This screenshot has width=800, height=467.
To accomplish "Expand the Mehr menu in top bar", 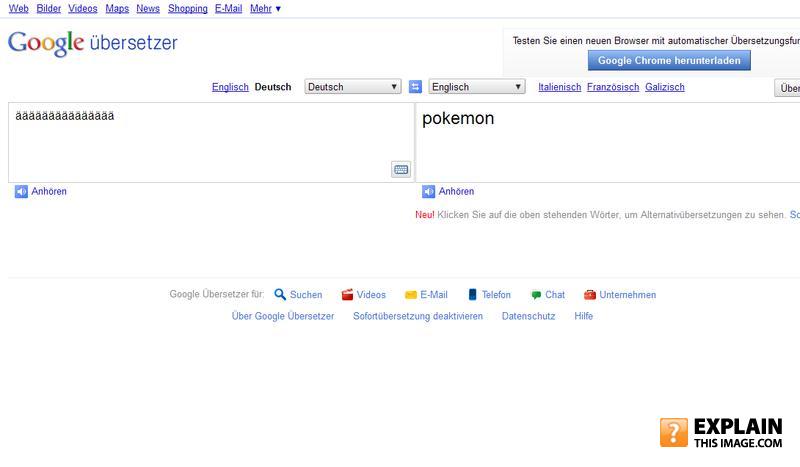I will coord(265,9).
